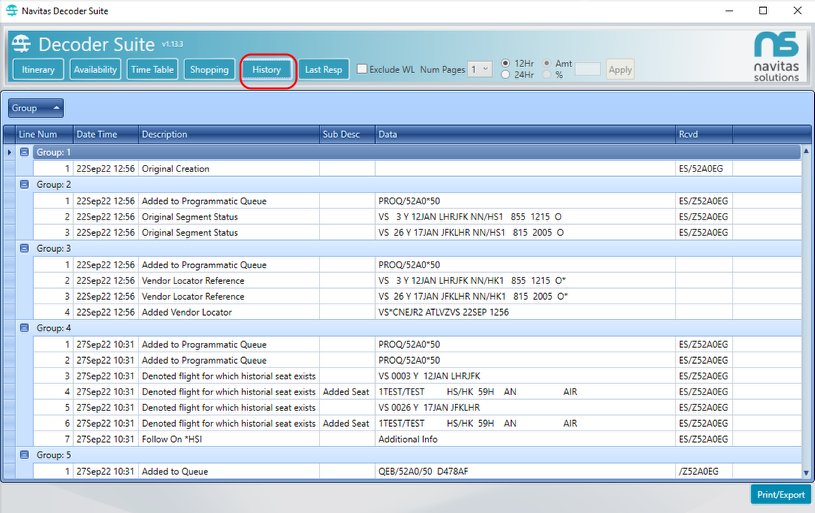
Task: Click the grid scrollbar down arrow
Action: coord(806,473)
